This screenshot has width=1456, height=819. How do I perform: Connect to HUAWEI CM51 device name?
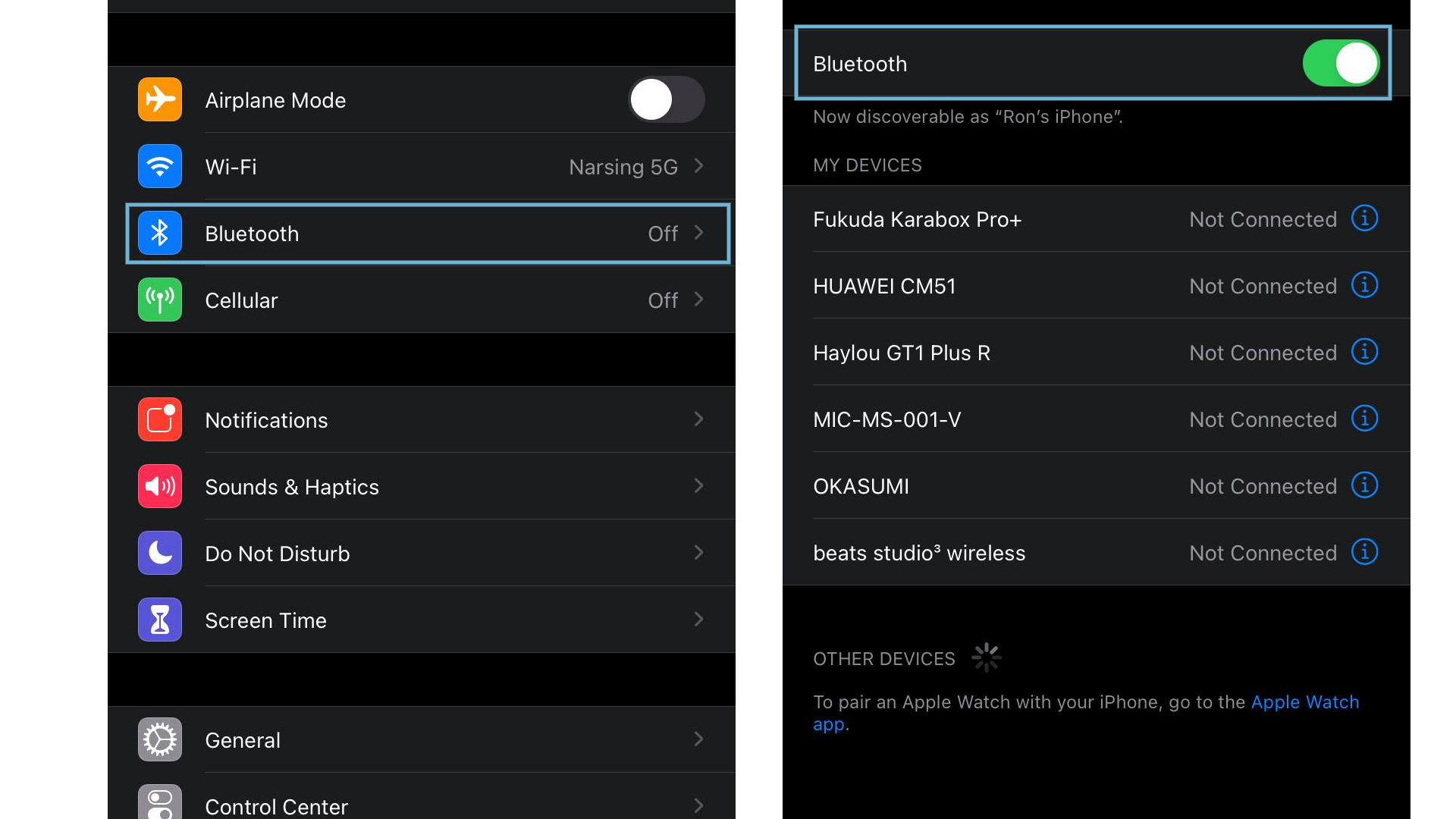884,286
